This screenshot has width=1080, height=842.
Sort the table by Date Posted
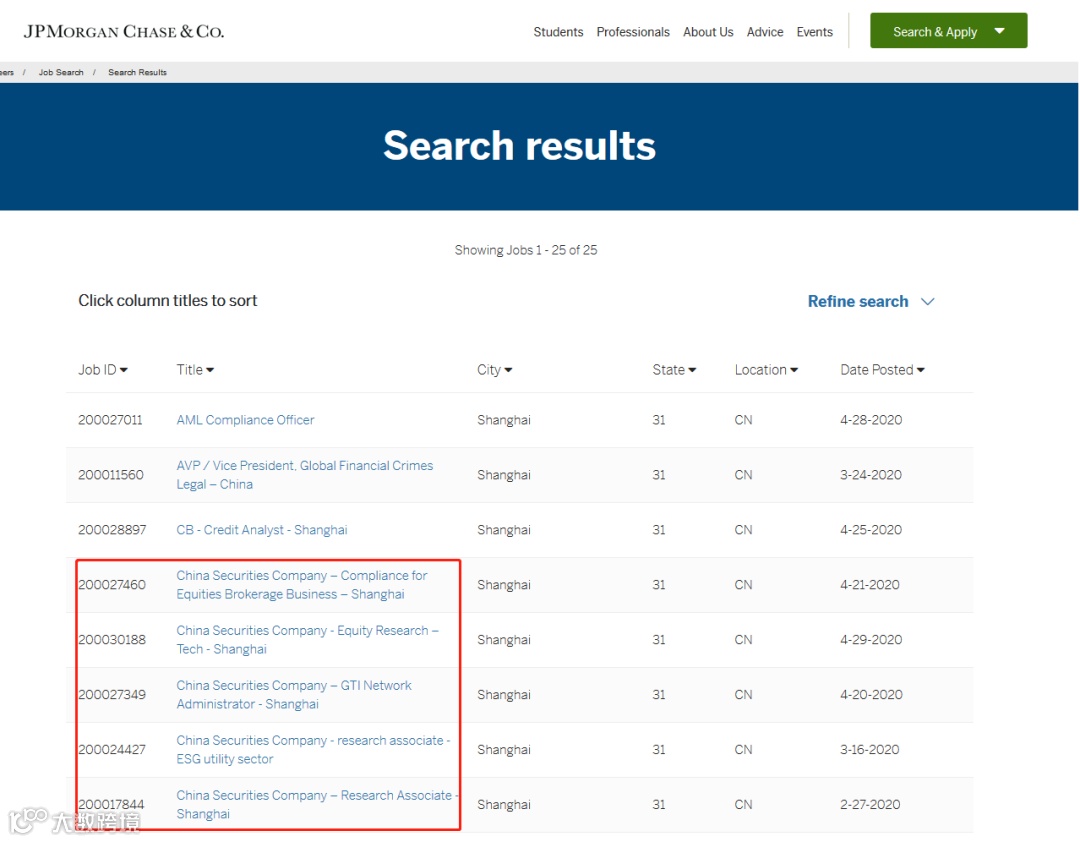coord(882,370)
